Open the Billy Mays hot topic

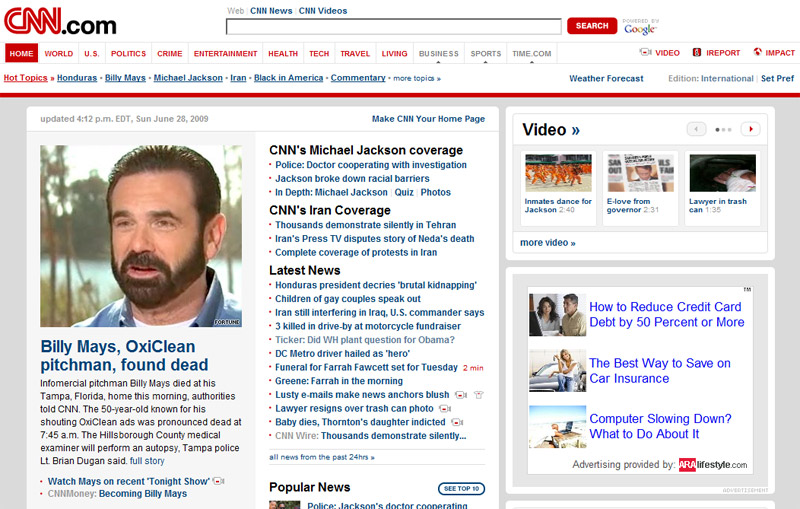pos(126,78)
